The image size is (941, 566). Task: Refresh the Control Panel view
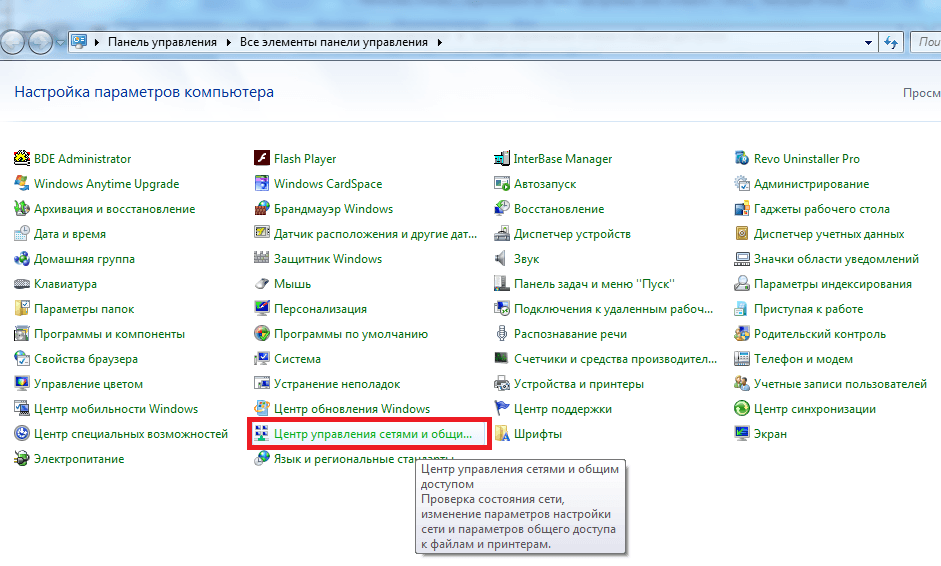point(891,43)
